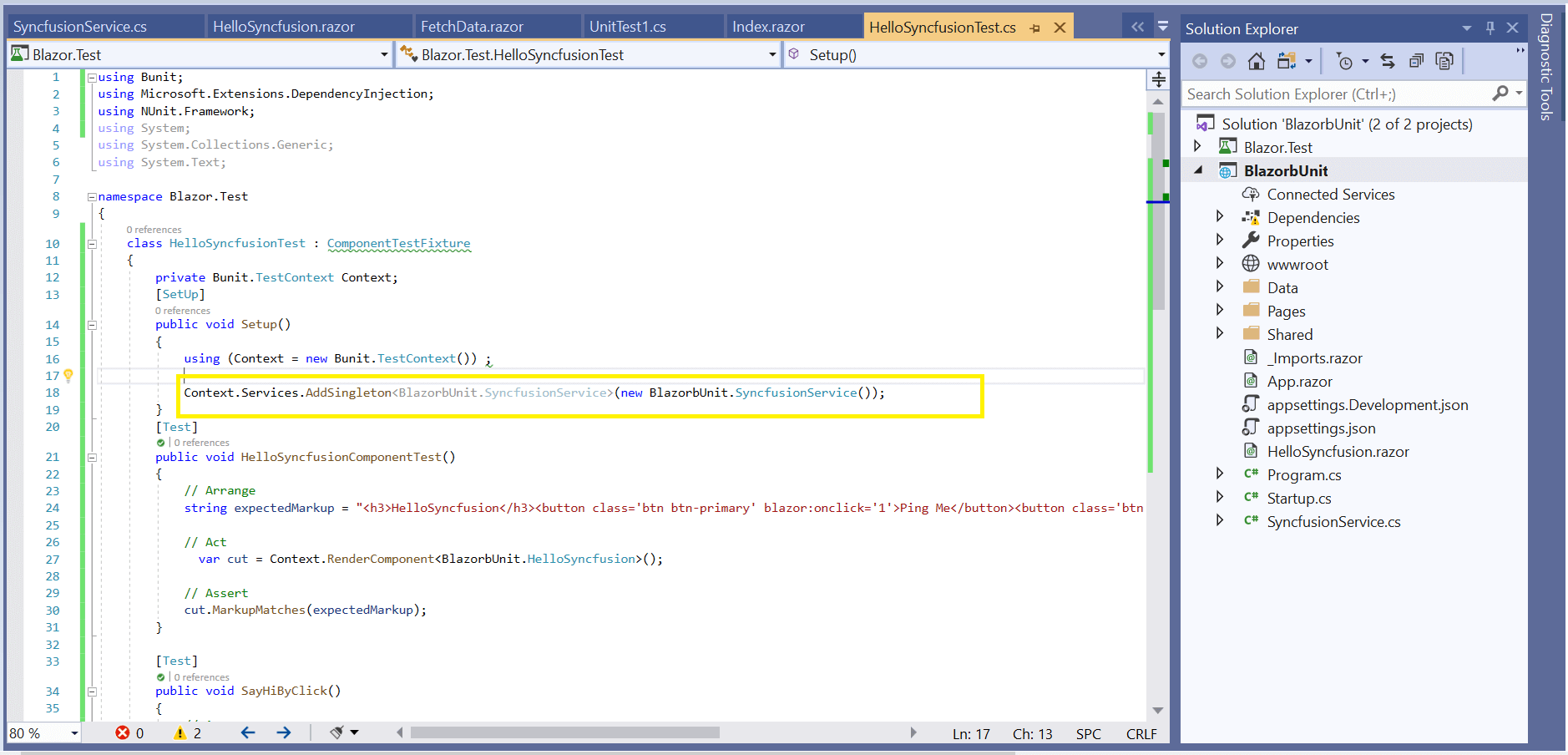1568x755 pixels.
Task: Open the 80 % zoom dropdown
Action: click(74, 733)
